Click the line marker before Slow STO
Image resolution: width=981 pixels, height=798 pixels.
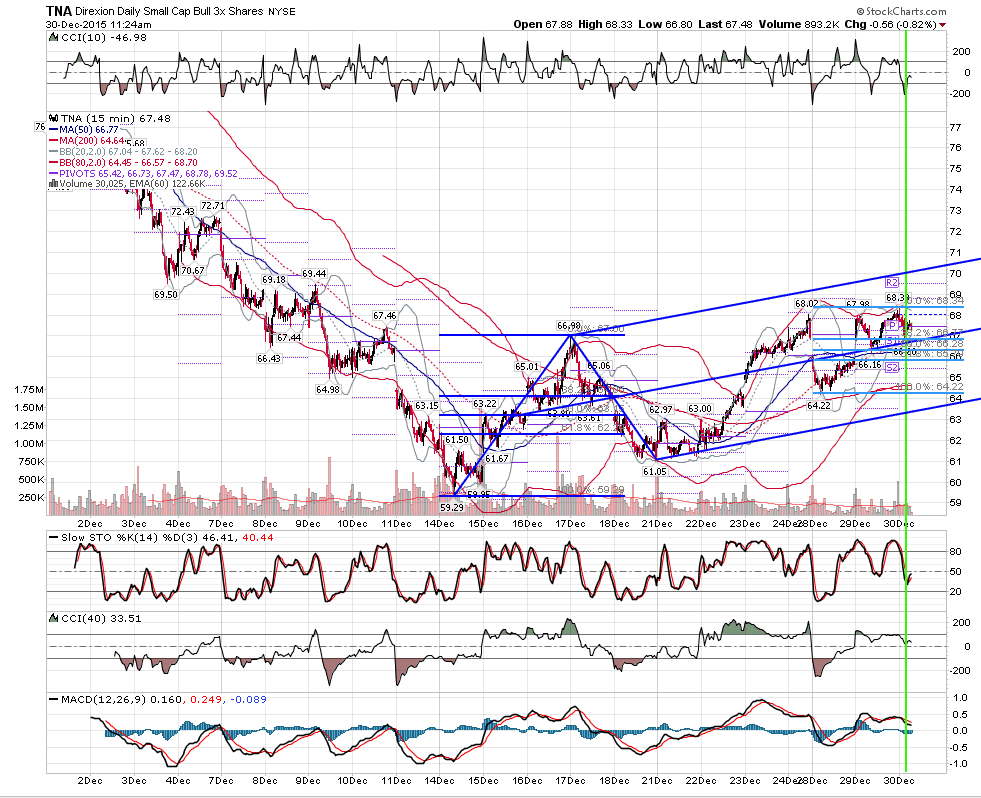(53, 538)
